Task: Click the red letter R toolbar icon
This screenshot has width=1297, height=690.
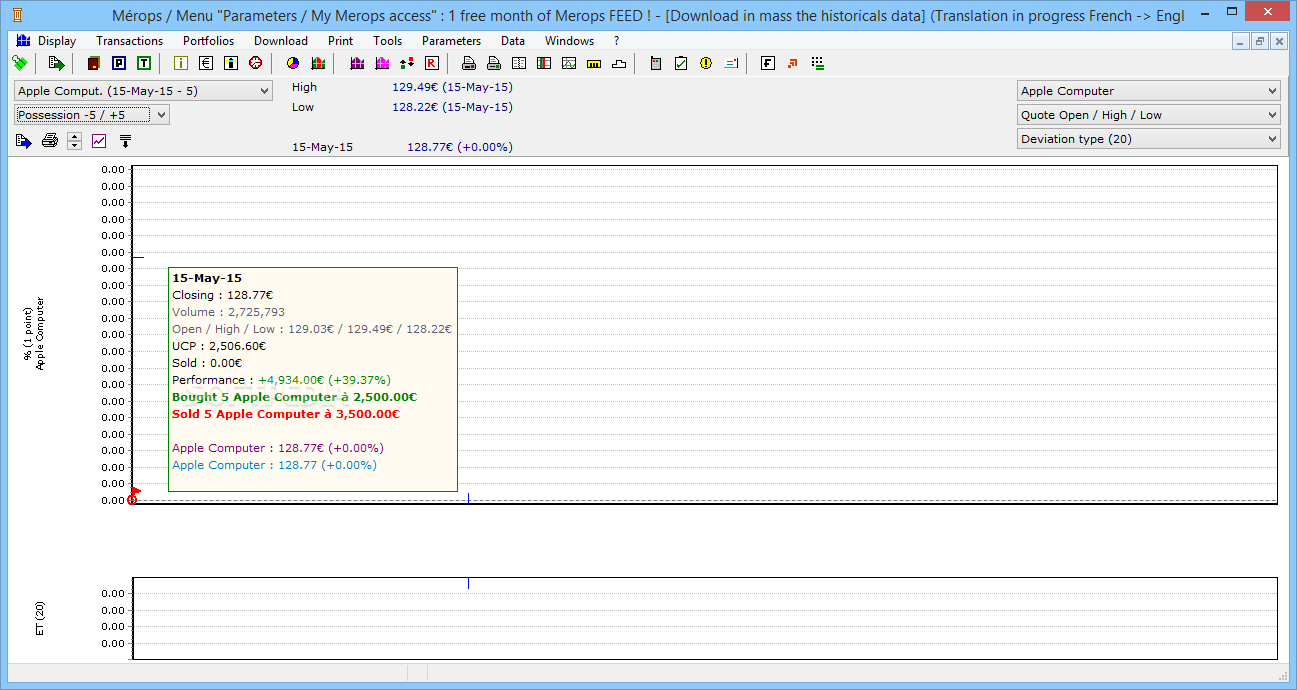Action: click(431, 63)
